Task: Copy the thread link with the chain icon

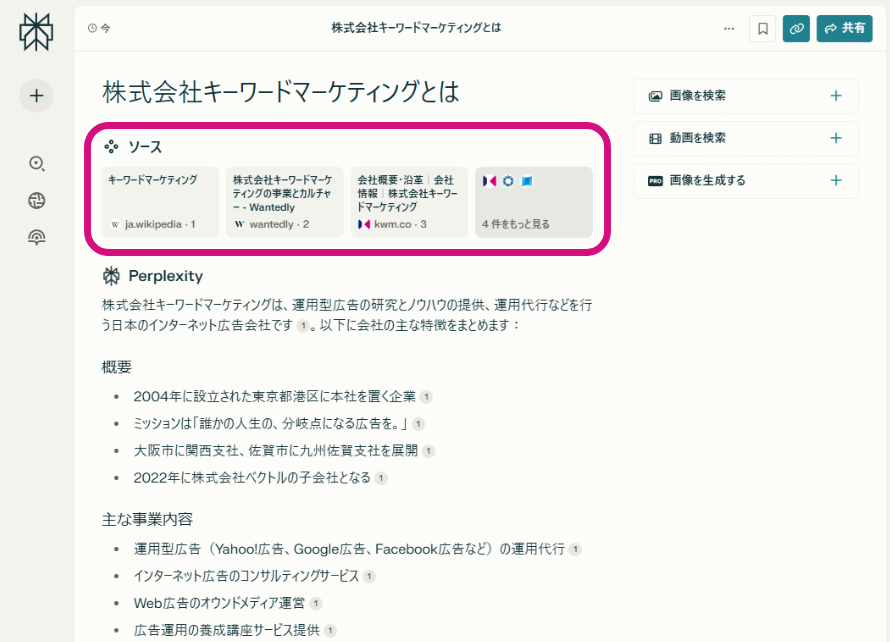Action: pos(796,28)
